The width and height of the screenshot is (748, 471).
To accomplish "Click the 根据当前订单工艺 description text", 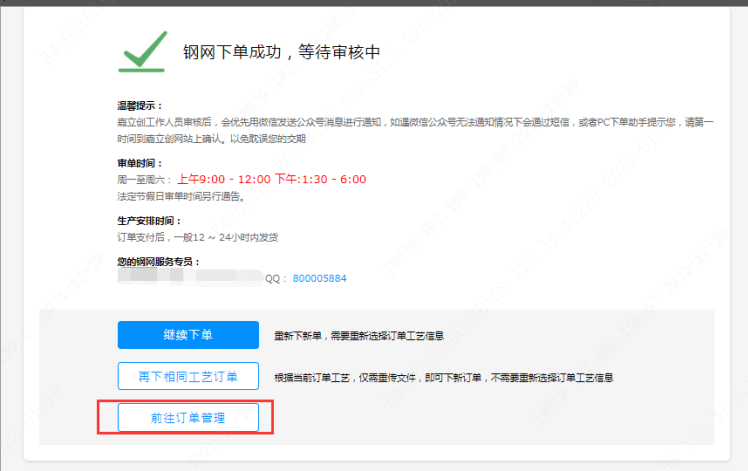I will 444,378.
